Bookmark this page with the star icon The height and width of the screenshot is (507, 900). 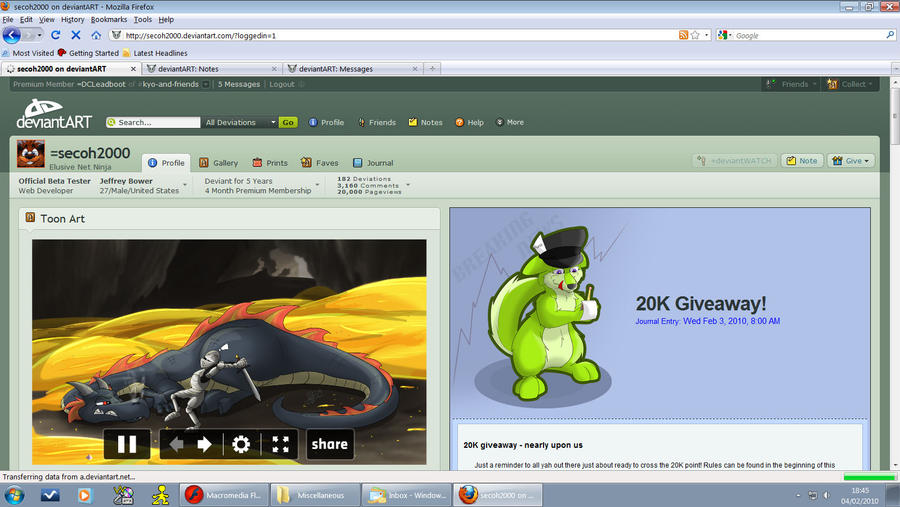pos(695,35)
